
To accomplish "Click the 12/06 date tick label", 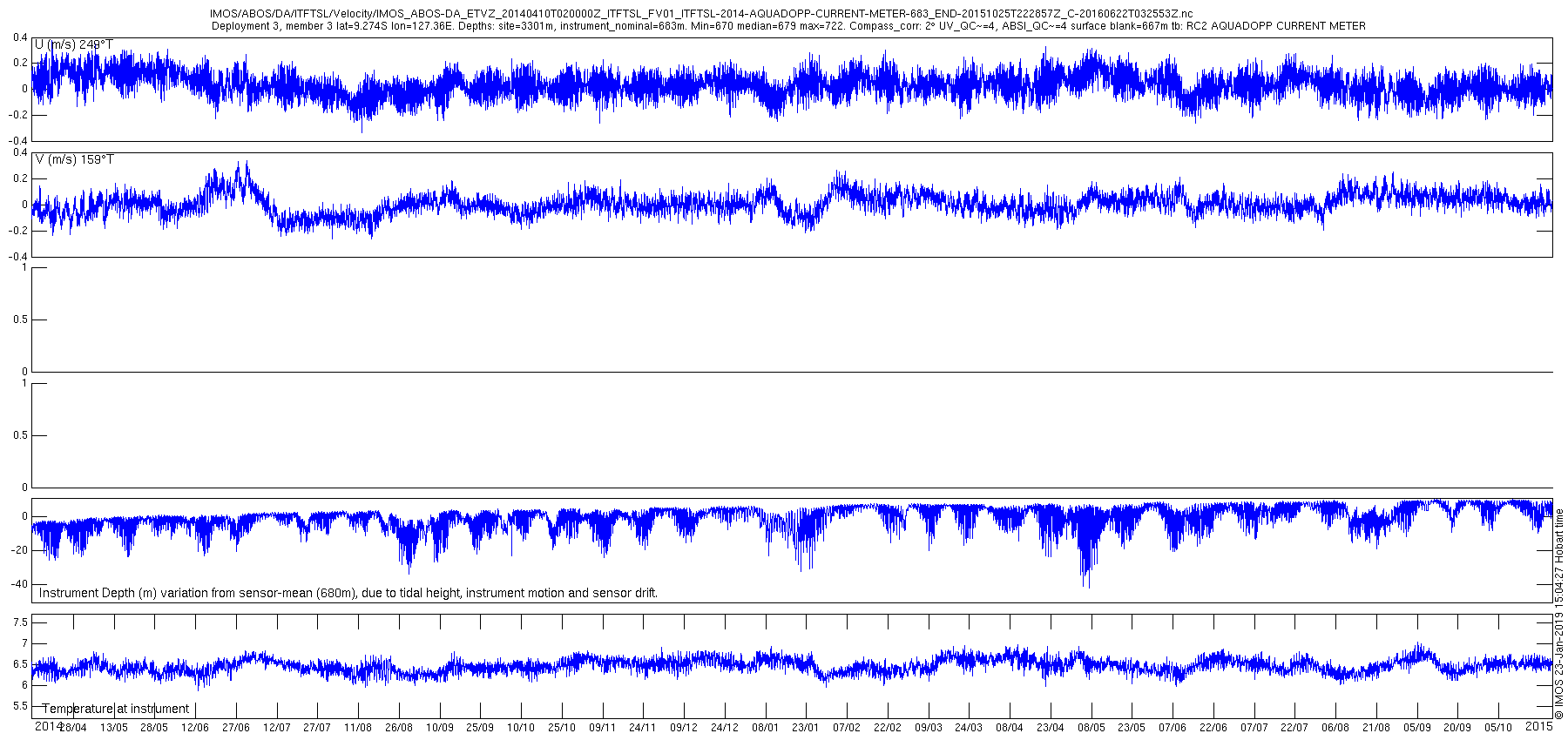I will (x=195, y=728).
